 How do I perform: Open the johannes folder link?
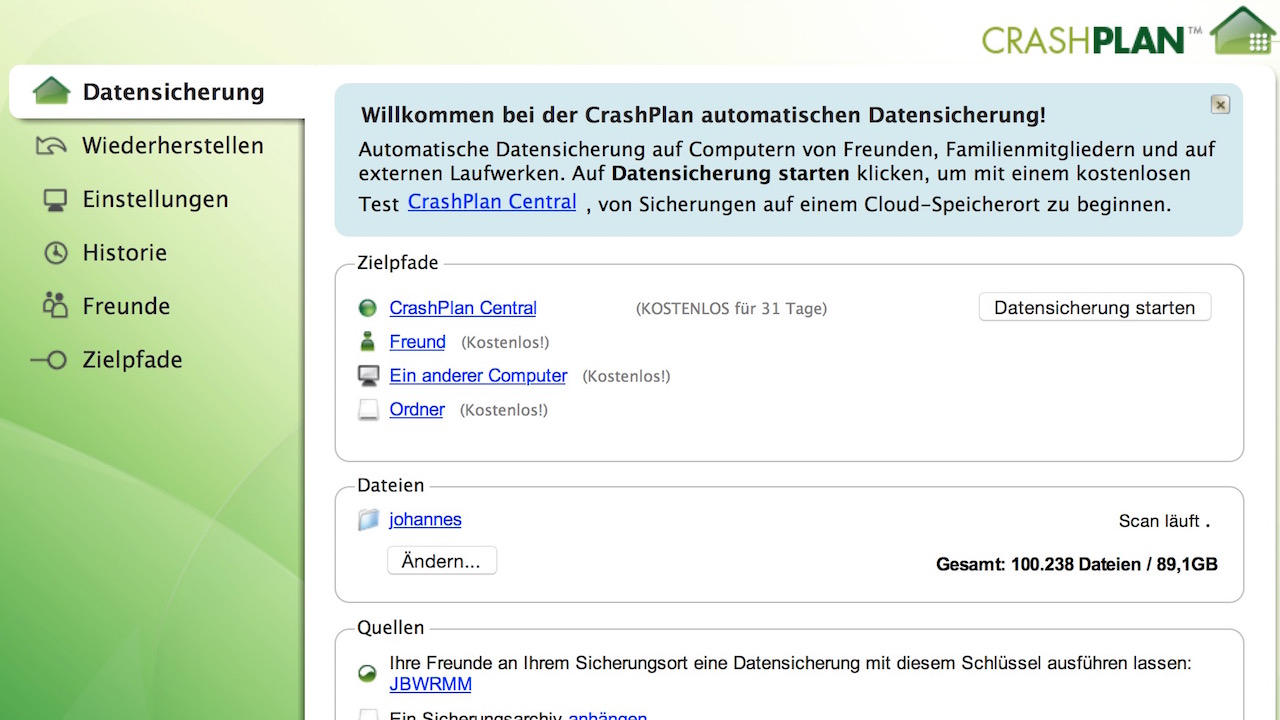pos(425,519)
